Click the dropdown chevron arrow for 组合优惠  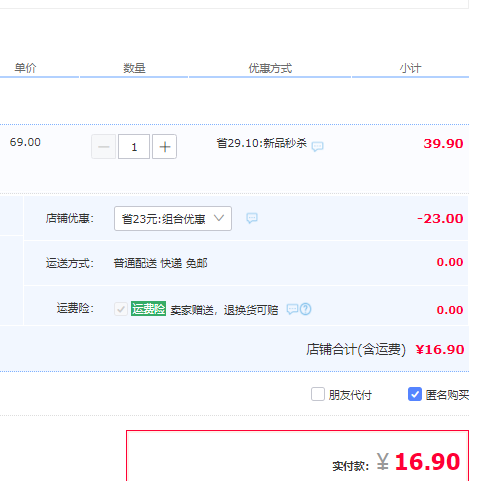(x=219, y=218)
